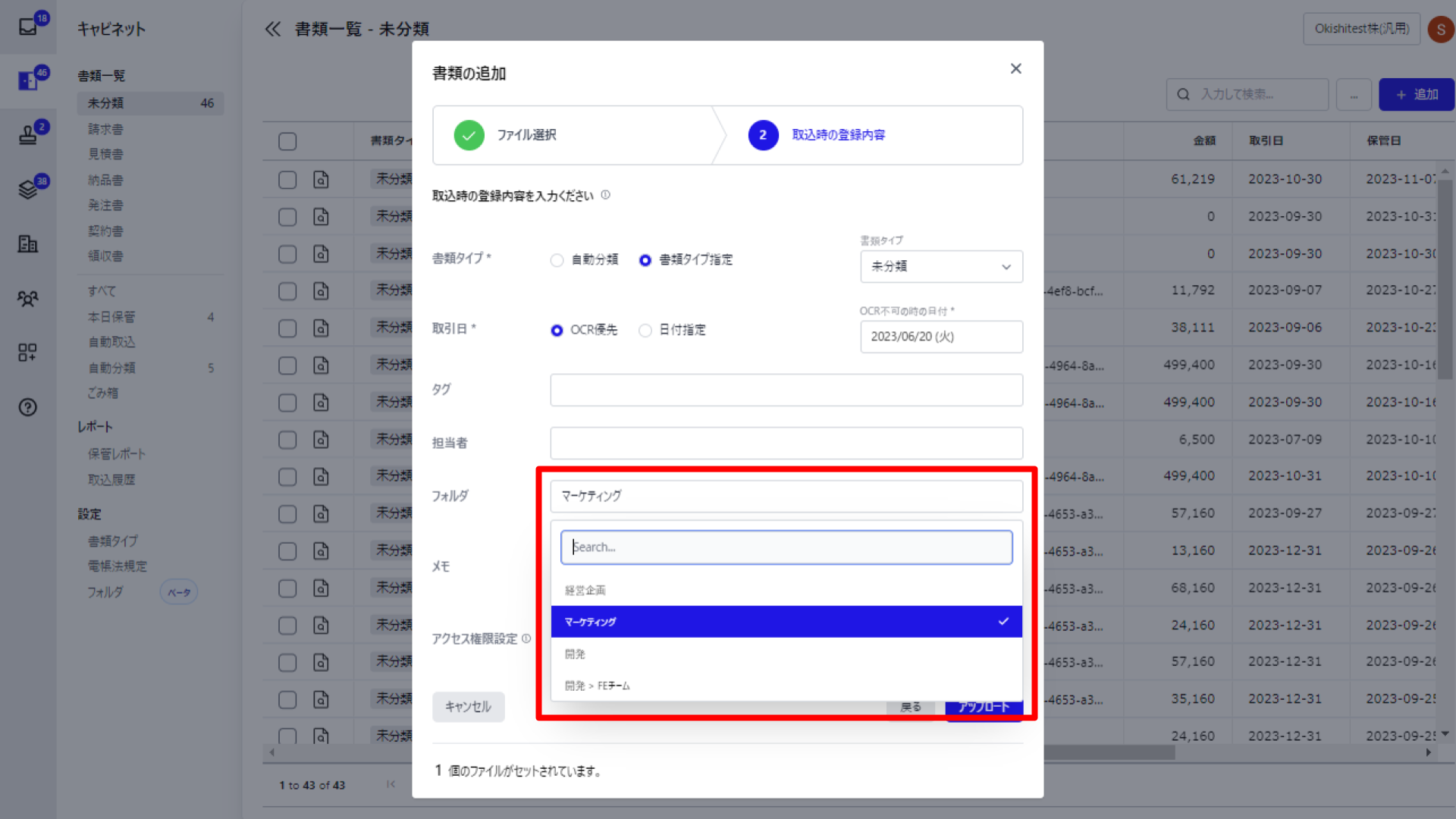Screen dimensions: 1456x819
Task: Open the users group icon in left rail
Action: [28, 298]
